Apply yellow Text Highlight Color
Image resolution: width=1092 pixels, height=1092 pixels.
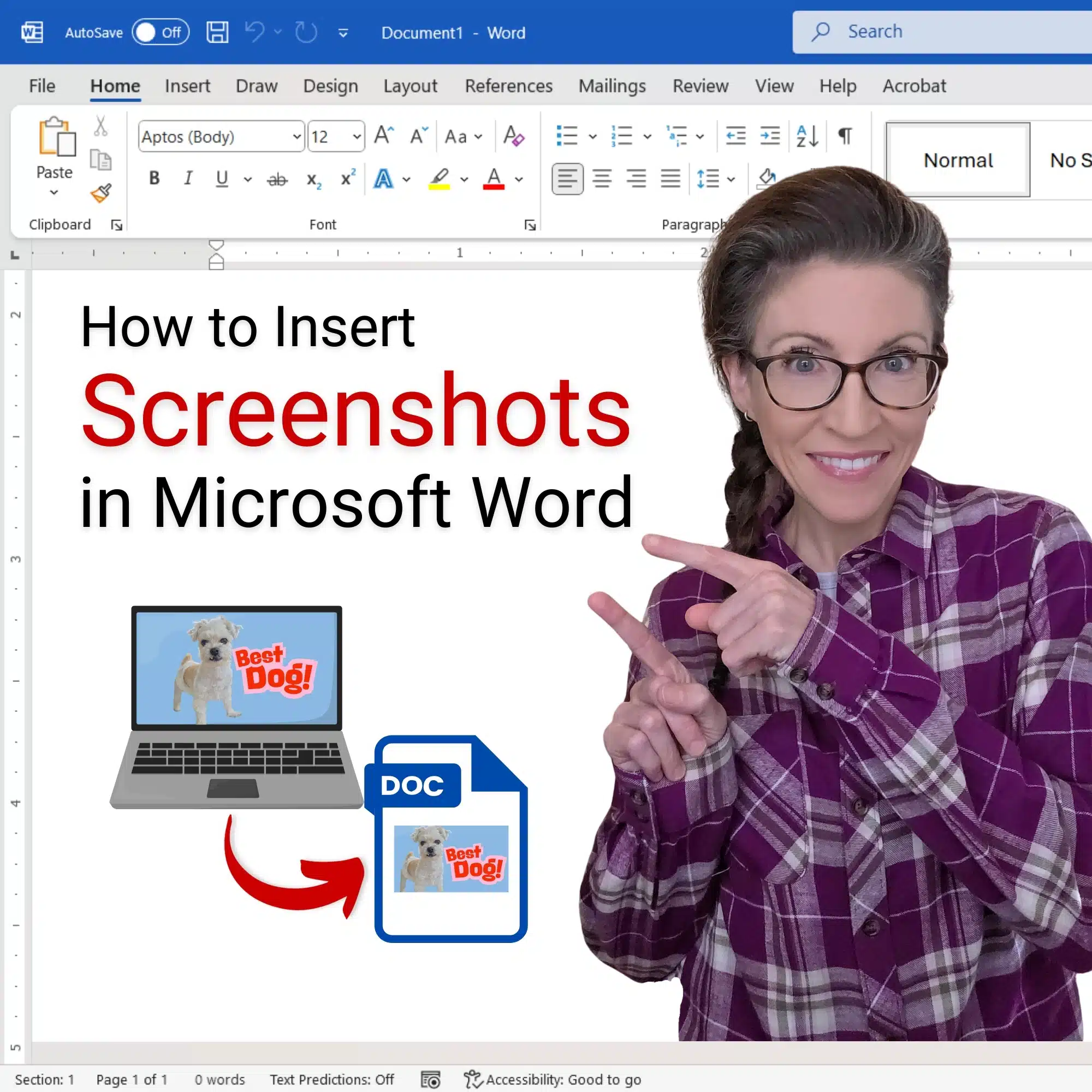[x=439, y=179]
